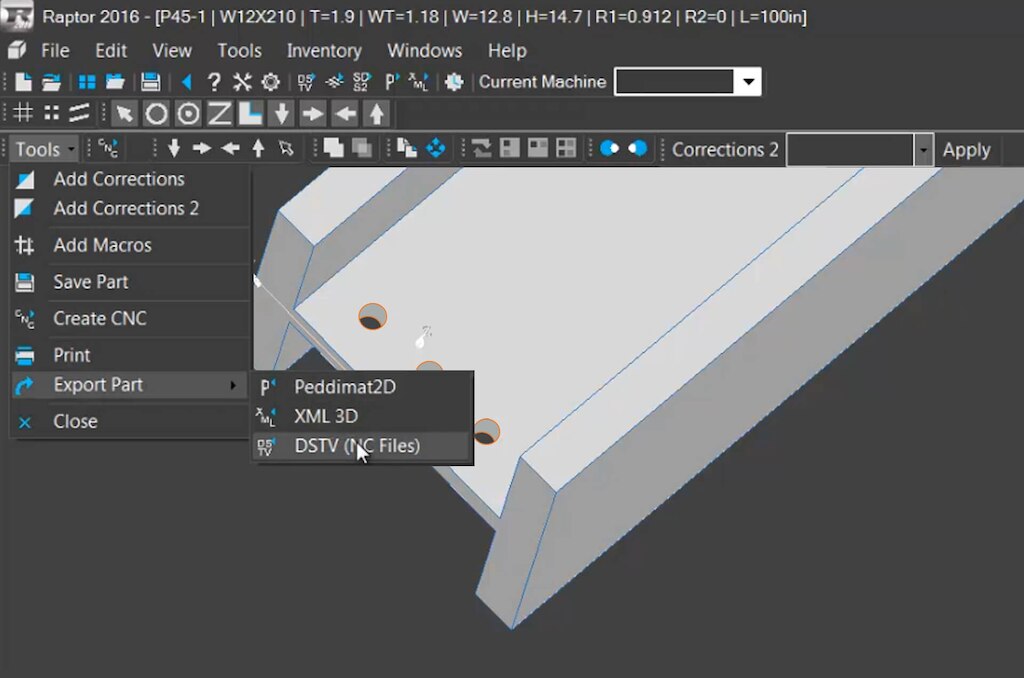
Task: Click the crossed wrench and screwdriver icon
Action: tap(242, 82)
